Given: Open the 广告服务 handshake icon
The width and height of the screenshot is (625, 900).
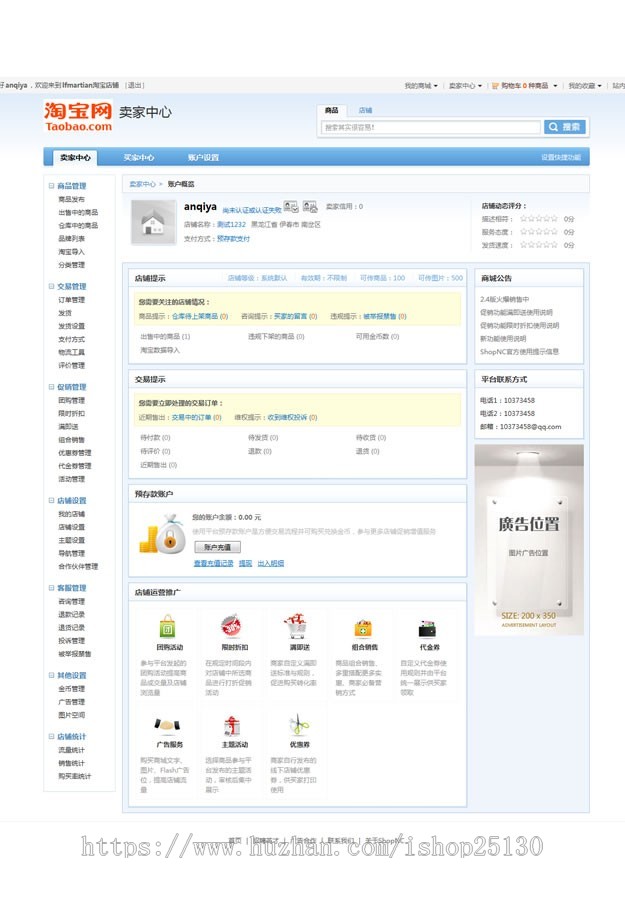Looking at the screenshot, I should [167, 726].
